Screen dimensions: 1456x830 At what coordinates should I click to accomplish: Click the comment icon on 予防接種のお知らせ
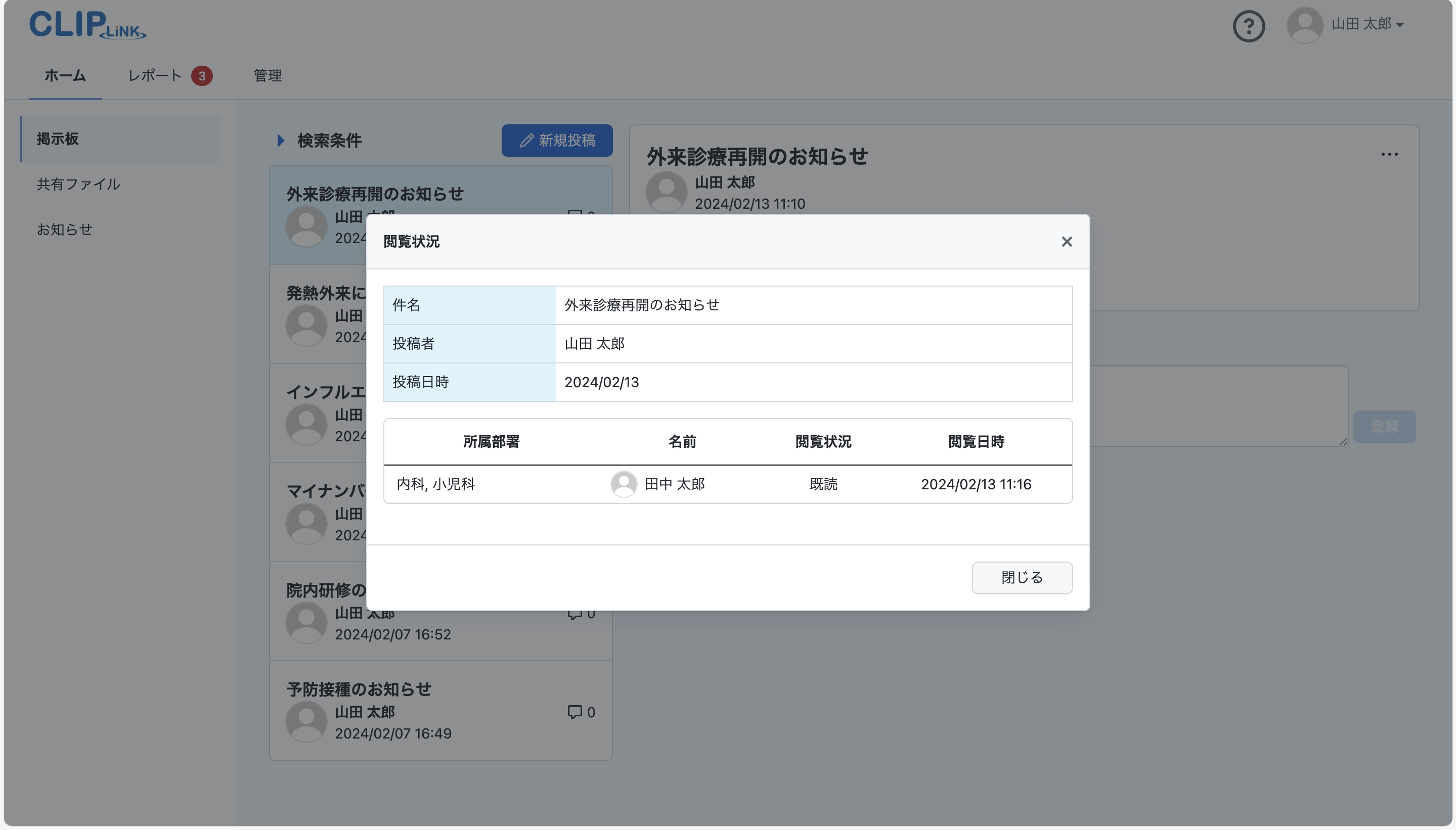(x=575, y=712)
